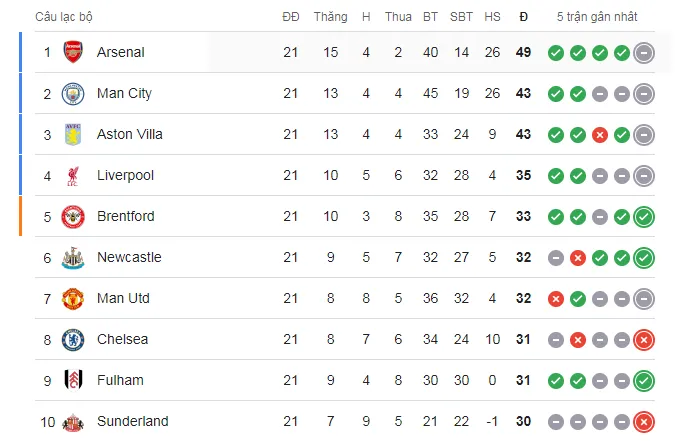Click the Liverpool club crest
This screenshot has width=694, height=441.
pos(73,175)
